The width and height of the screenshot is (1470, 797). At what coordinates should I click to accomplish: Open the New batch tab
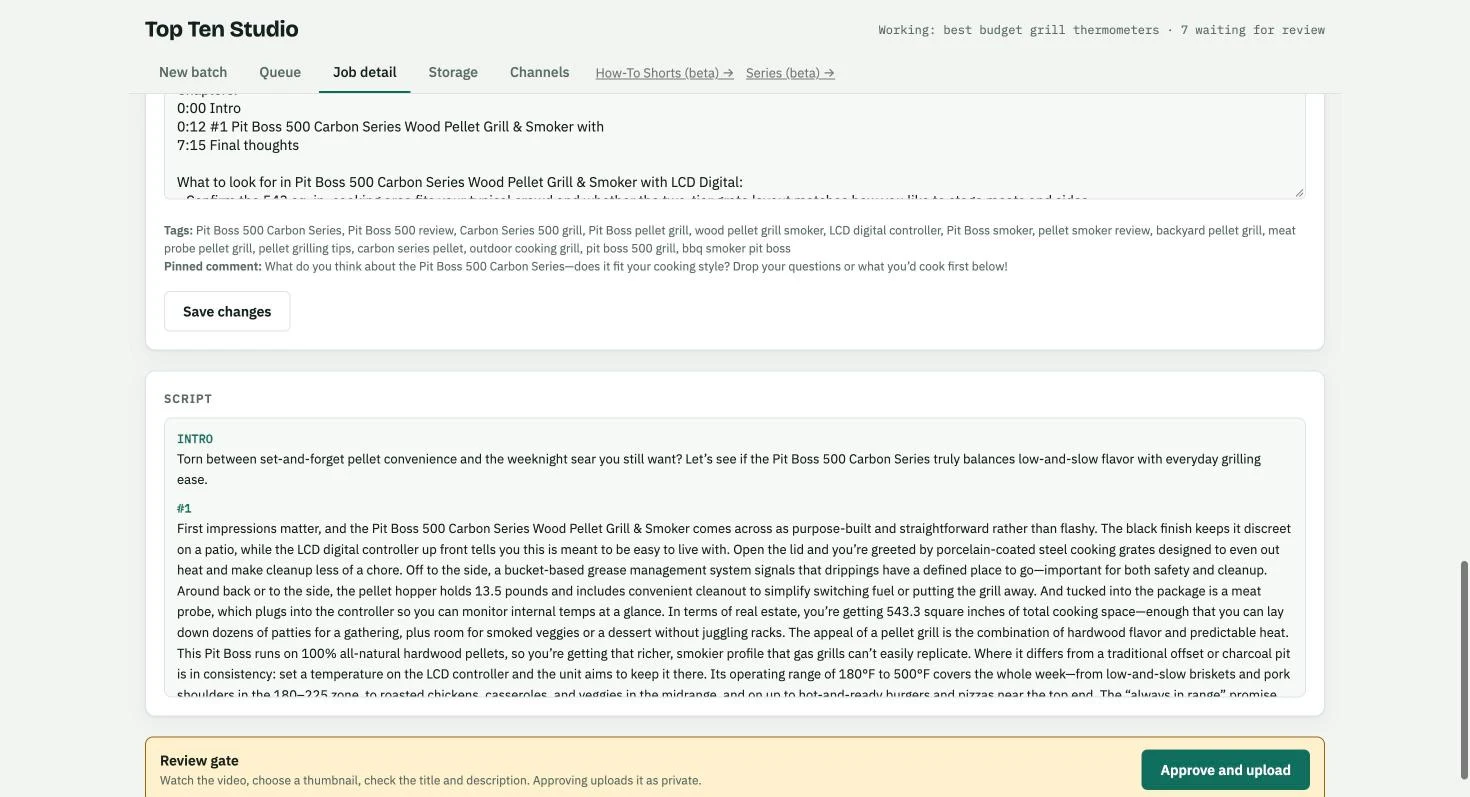193,72
